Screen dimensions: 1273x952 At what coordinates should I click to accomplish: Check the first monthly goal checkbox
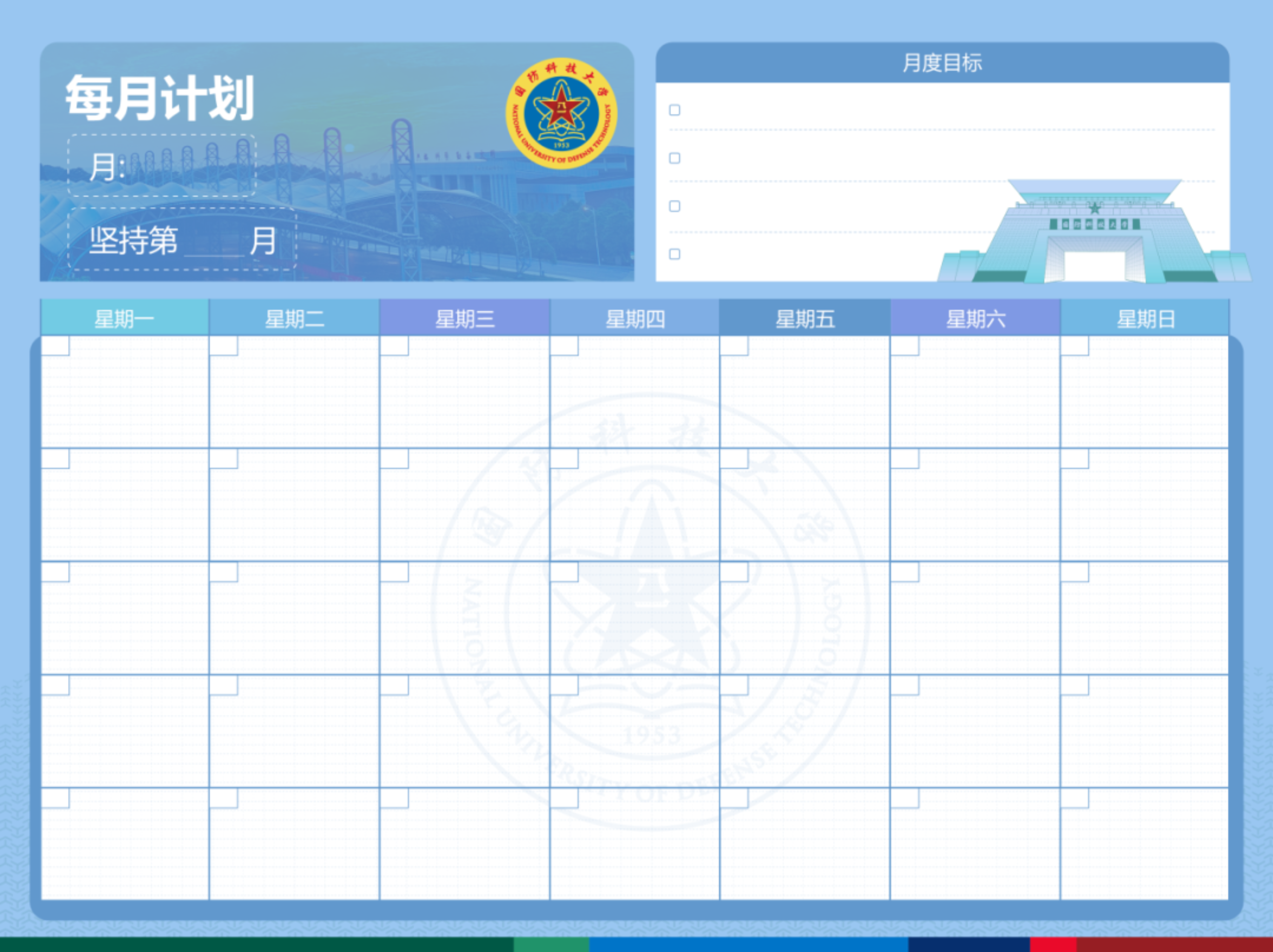(674, 110)
